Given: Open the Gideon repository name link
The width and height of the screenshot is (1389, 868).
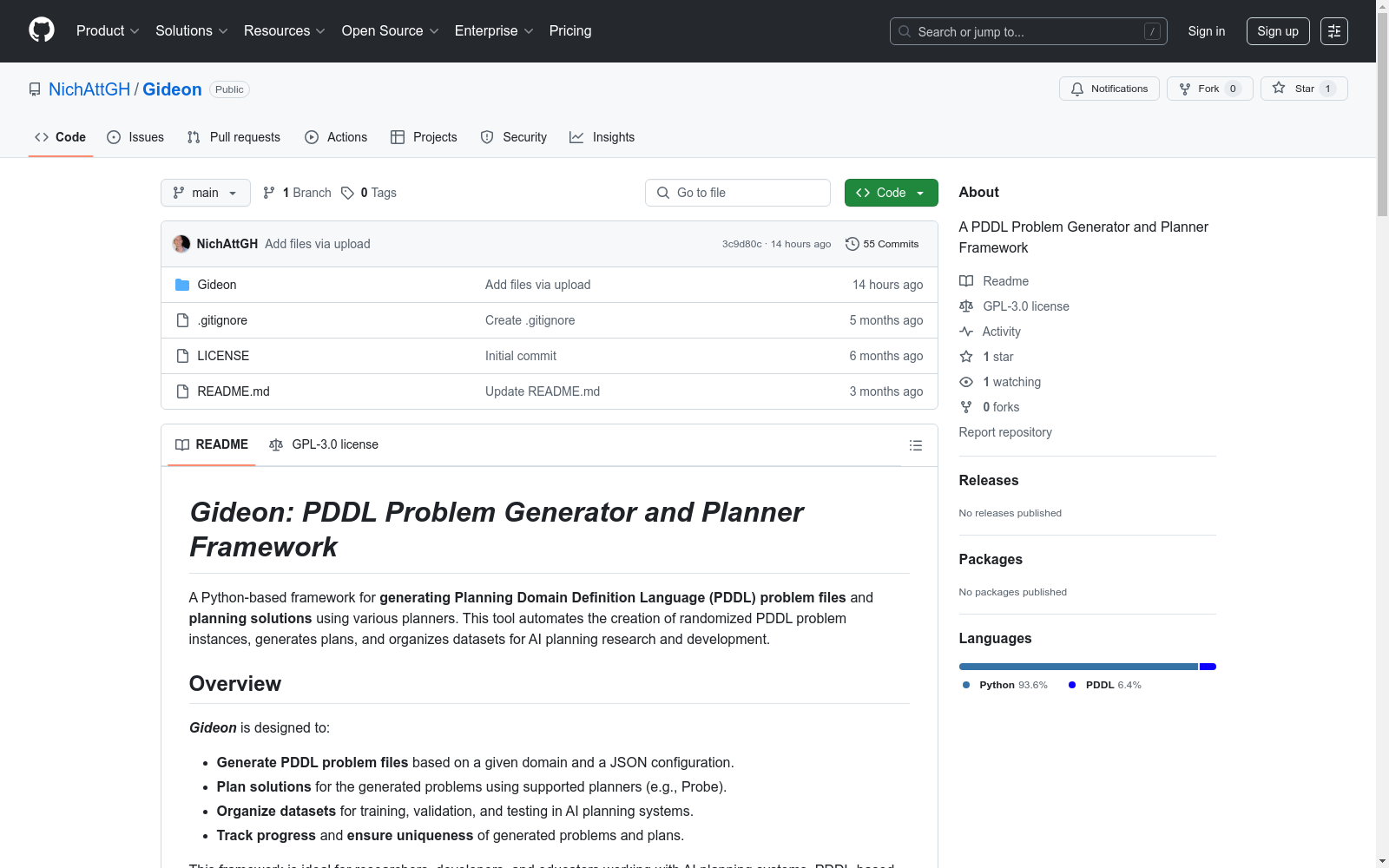Looking at the screenshot, I should pos(172,89).
